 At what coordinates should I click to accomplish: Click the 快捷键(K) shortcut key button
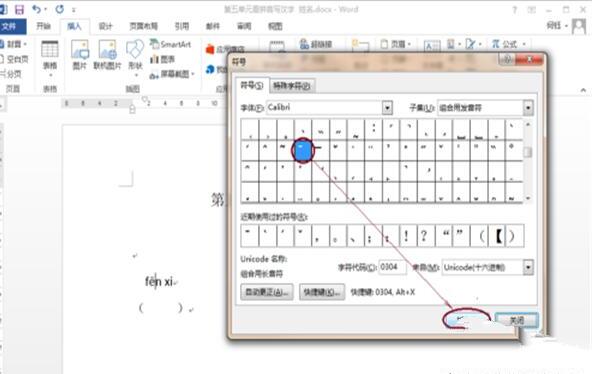322,292
